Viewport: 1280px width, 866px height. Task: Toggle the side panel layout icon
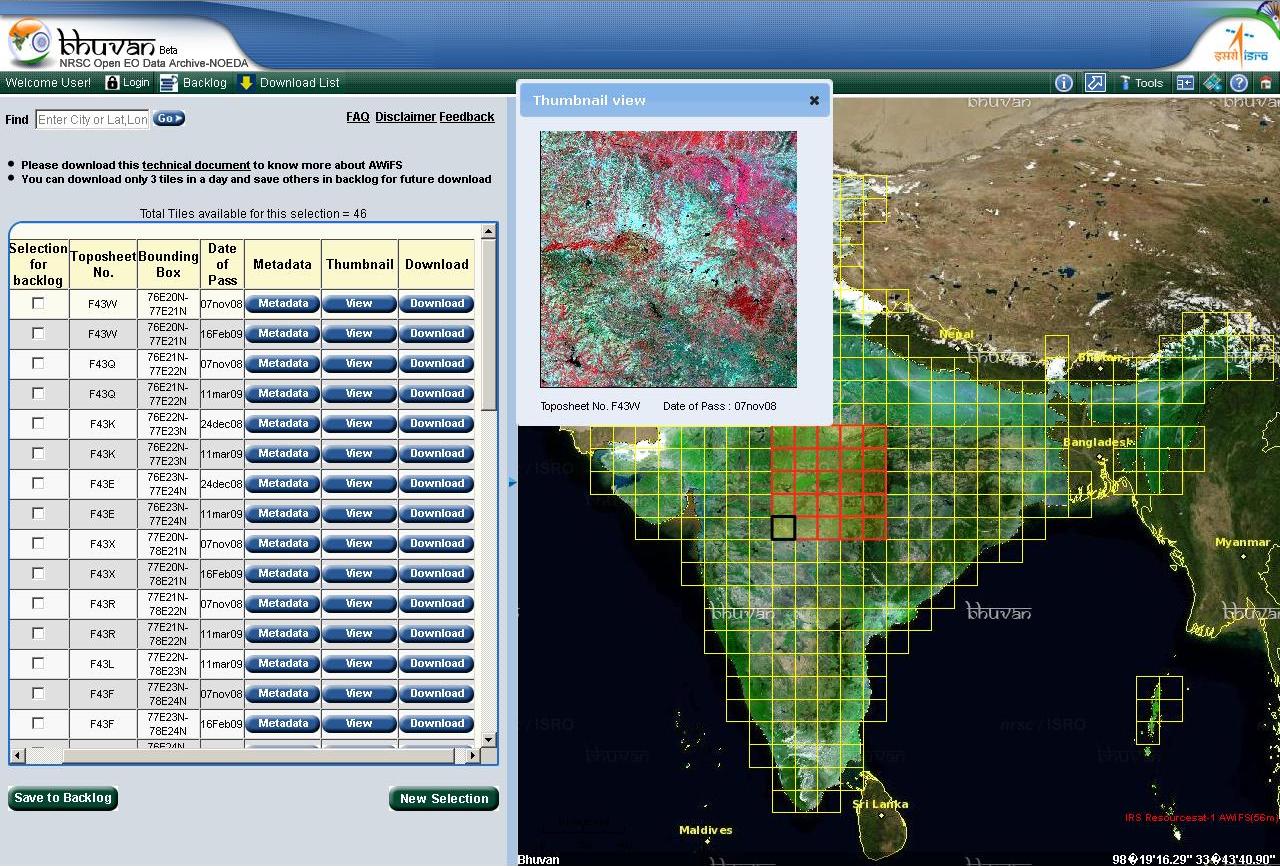pos(1185,83)
